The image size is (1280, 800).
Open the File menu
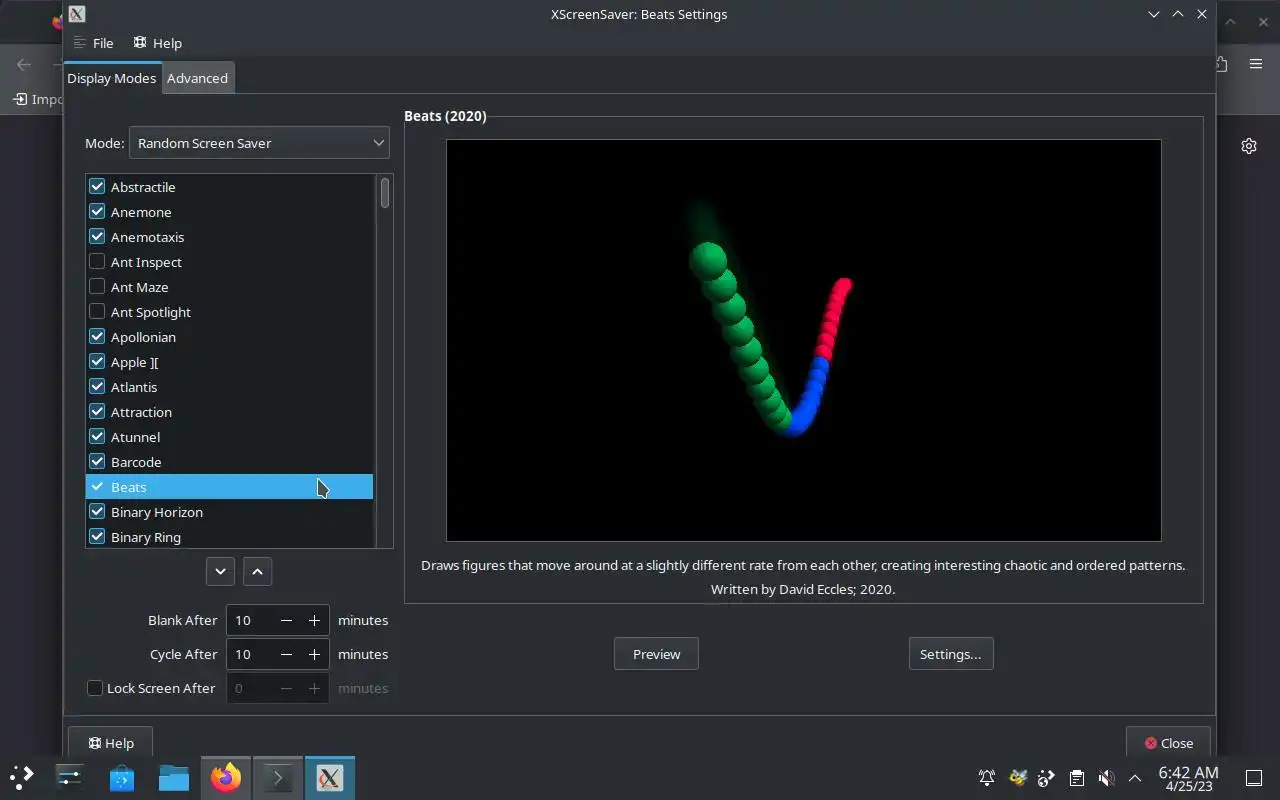click(x=93, y=43)
